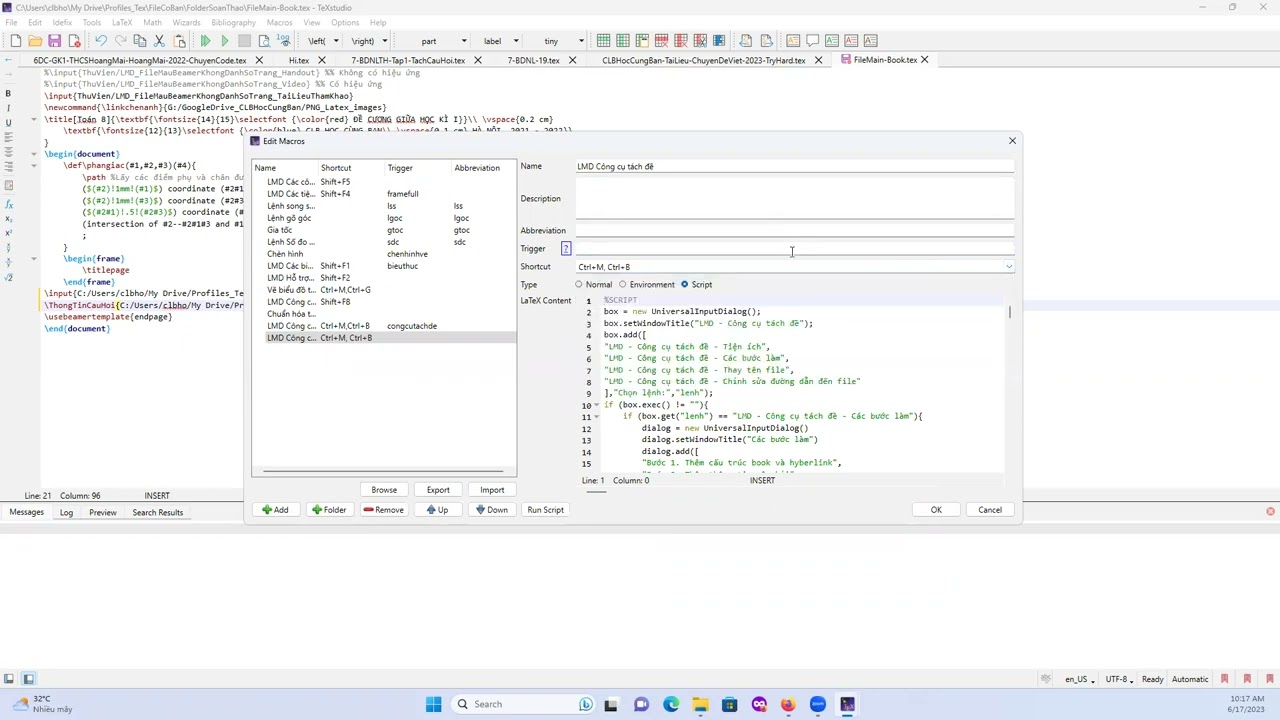
Task: Switch to the Hi.tex tab
Action: (299, 60)
